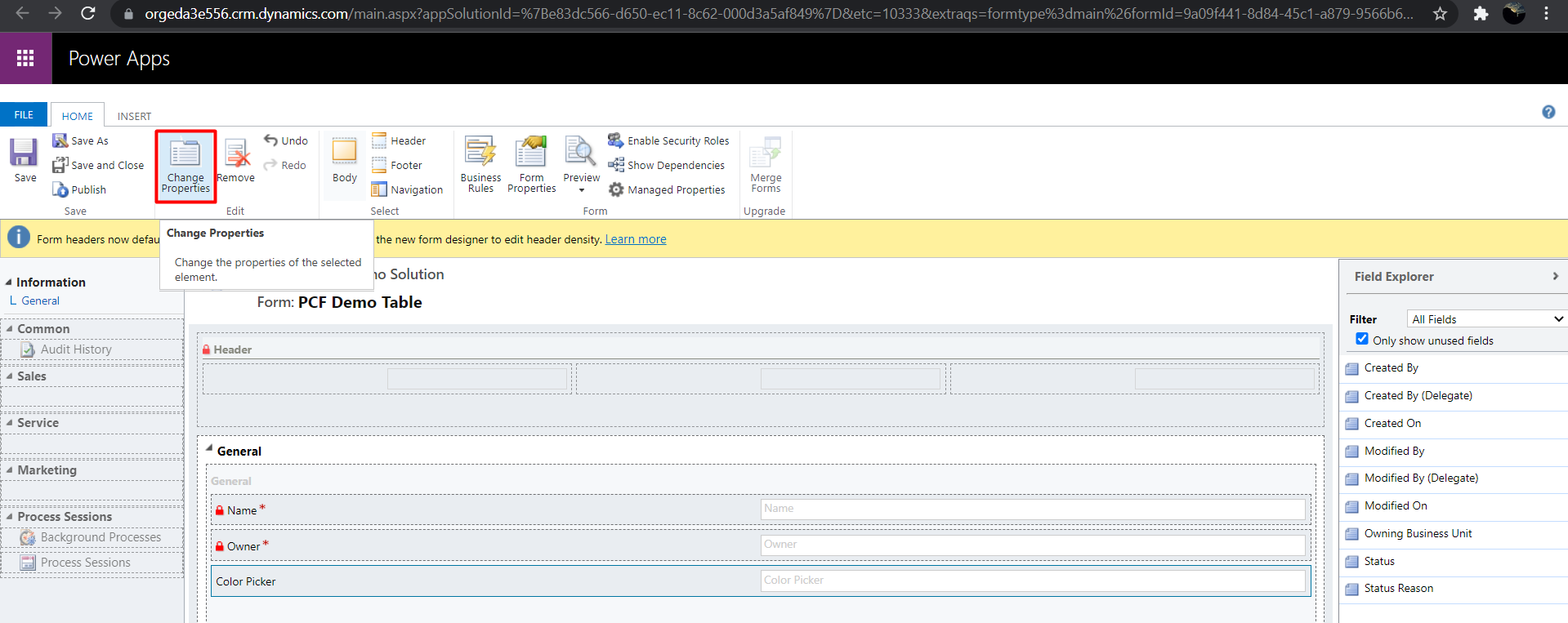Open Change Properties for the selected element
This screenshot has height=623, width=1568.
click(185, 166)
